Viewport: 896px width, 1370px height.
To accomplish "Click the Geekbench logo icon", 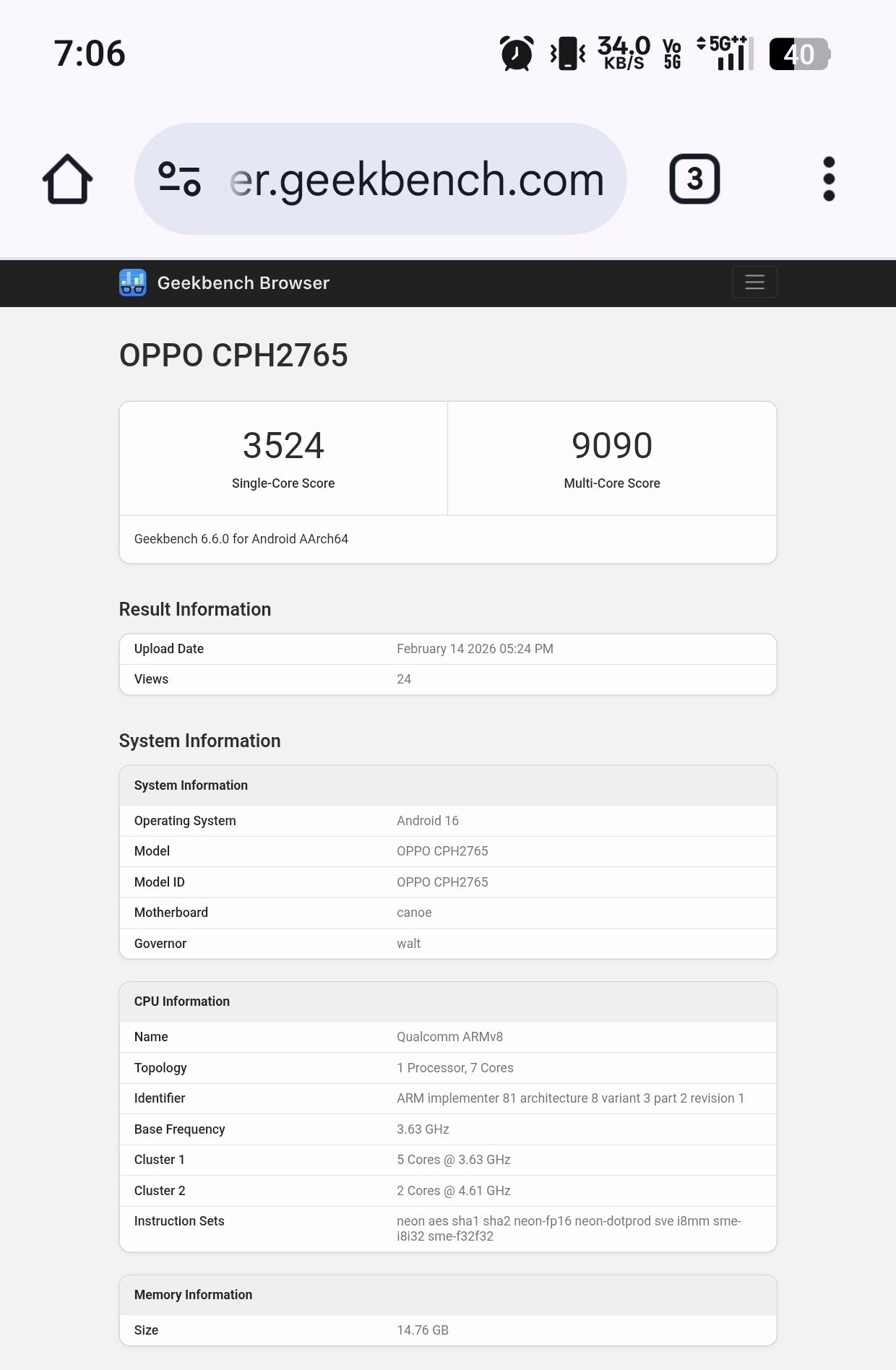I will (132, 283).
